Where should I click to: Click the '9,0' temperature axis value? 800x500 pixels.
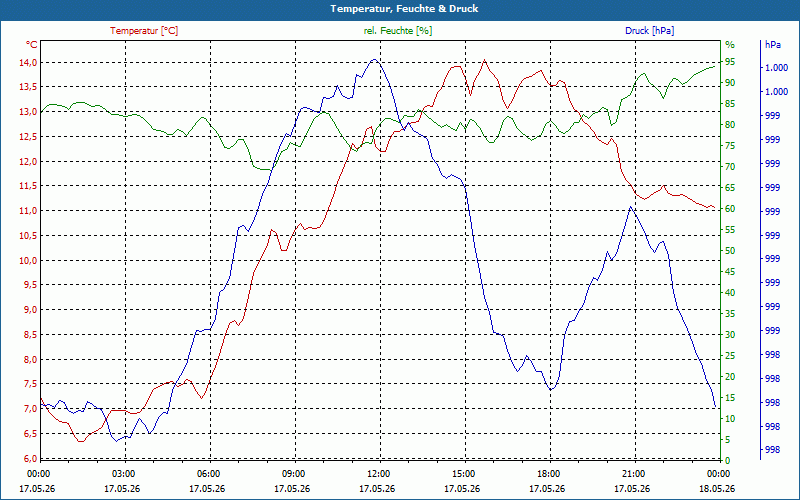click(x=30, y=310)
